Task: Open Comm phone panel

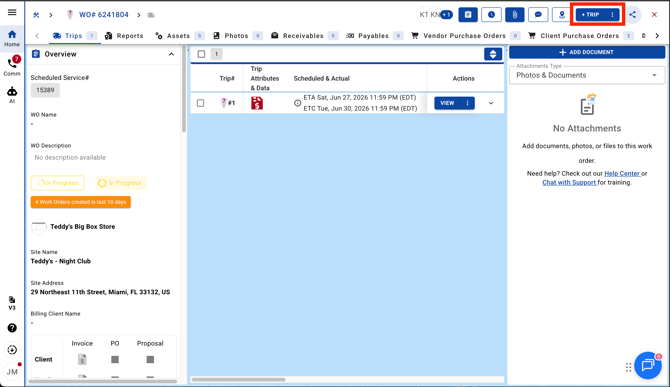Action: pyautogui.click(x=12, y=66)
